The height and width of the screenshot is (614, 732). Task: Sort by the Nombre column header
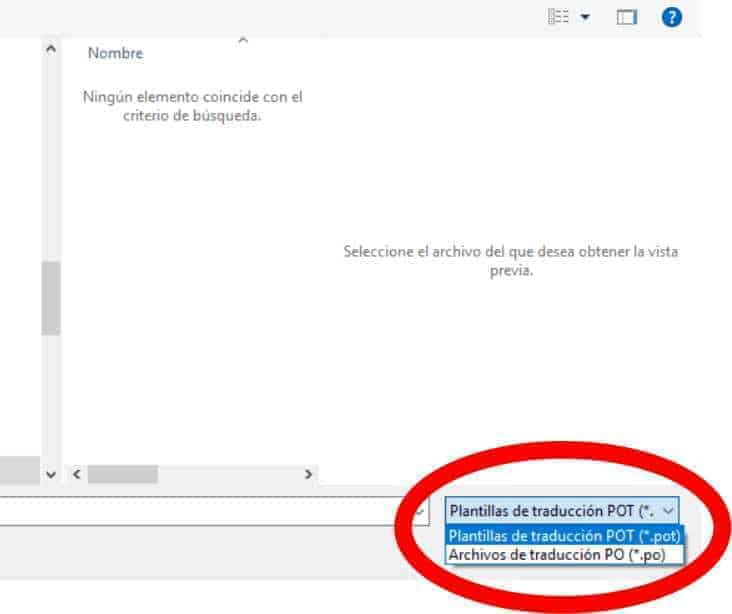[x=115, y=53]
